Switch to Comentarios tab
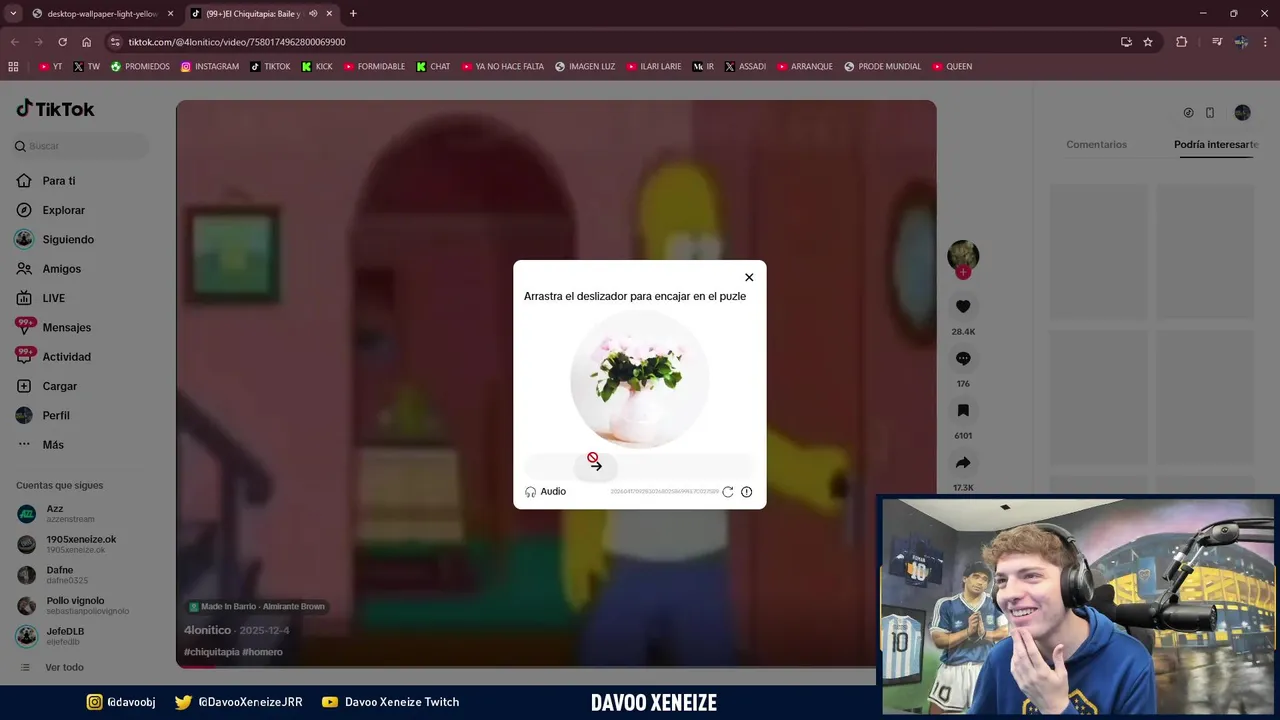1280x720 pixels. point(1096,145)
